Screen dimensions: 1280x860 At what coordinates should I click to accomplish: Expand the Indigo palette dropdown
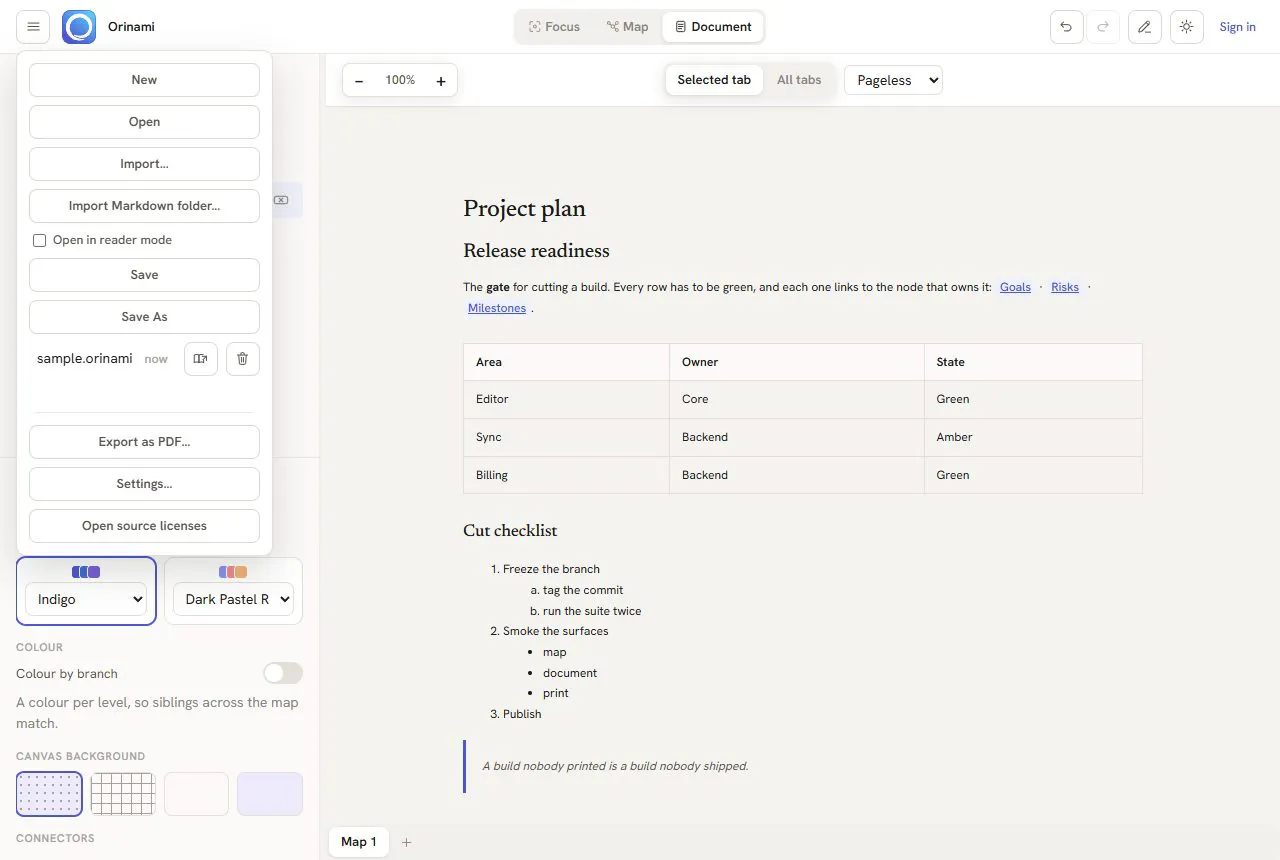pos(86,599)
